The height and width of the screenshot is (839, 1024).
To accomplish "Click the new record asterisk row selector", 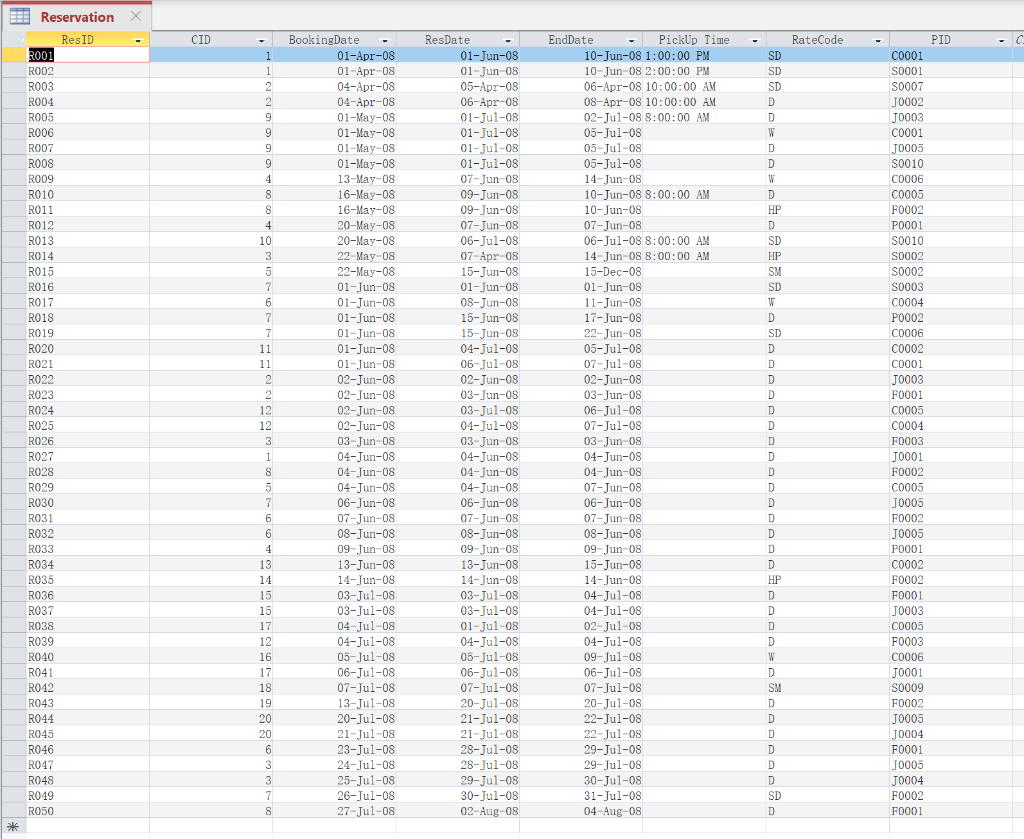I will [x=14, y=827].
